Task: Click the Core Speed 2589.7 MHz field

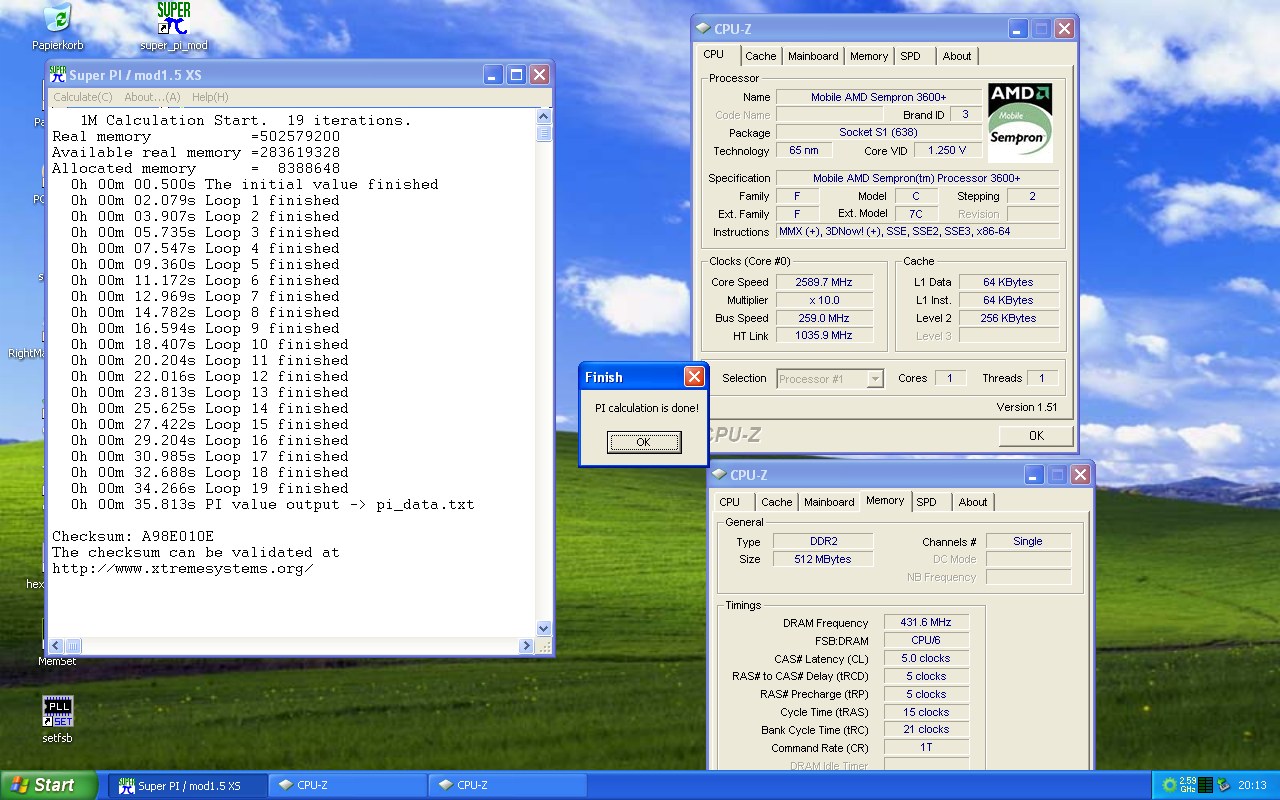Action: click(x=824, y=282)
